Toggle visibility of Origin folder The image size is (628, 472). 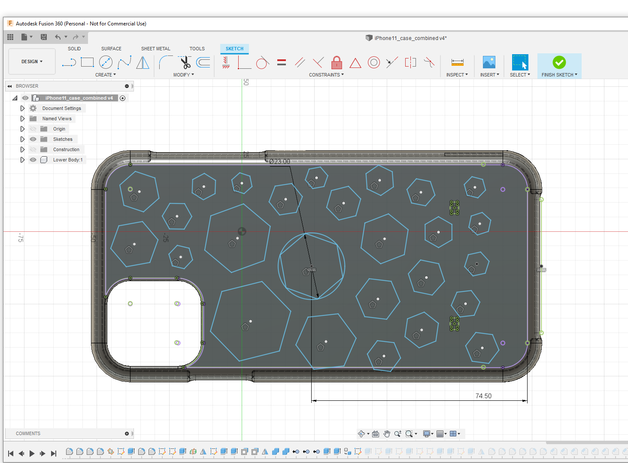(x=33, y=129)
